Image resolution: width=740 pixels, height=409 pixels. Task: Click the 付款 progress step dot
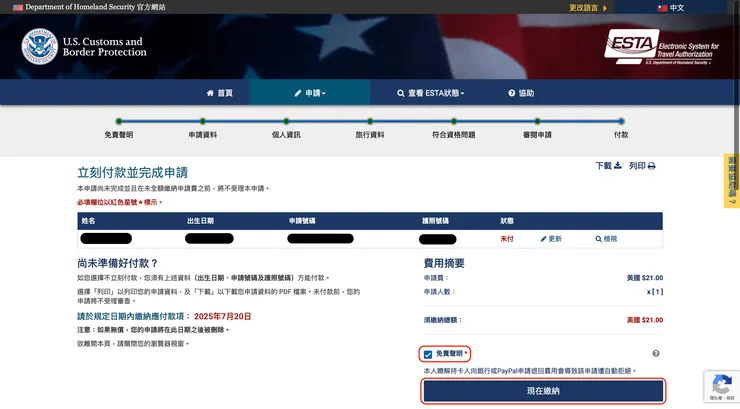(x=621, y=121)
